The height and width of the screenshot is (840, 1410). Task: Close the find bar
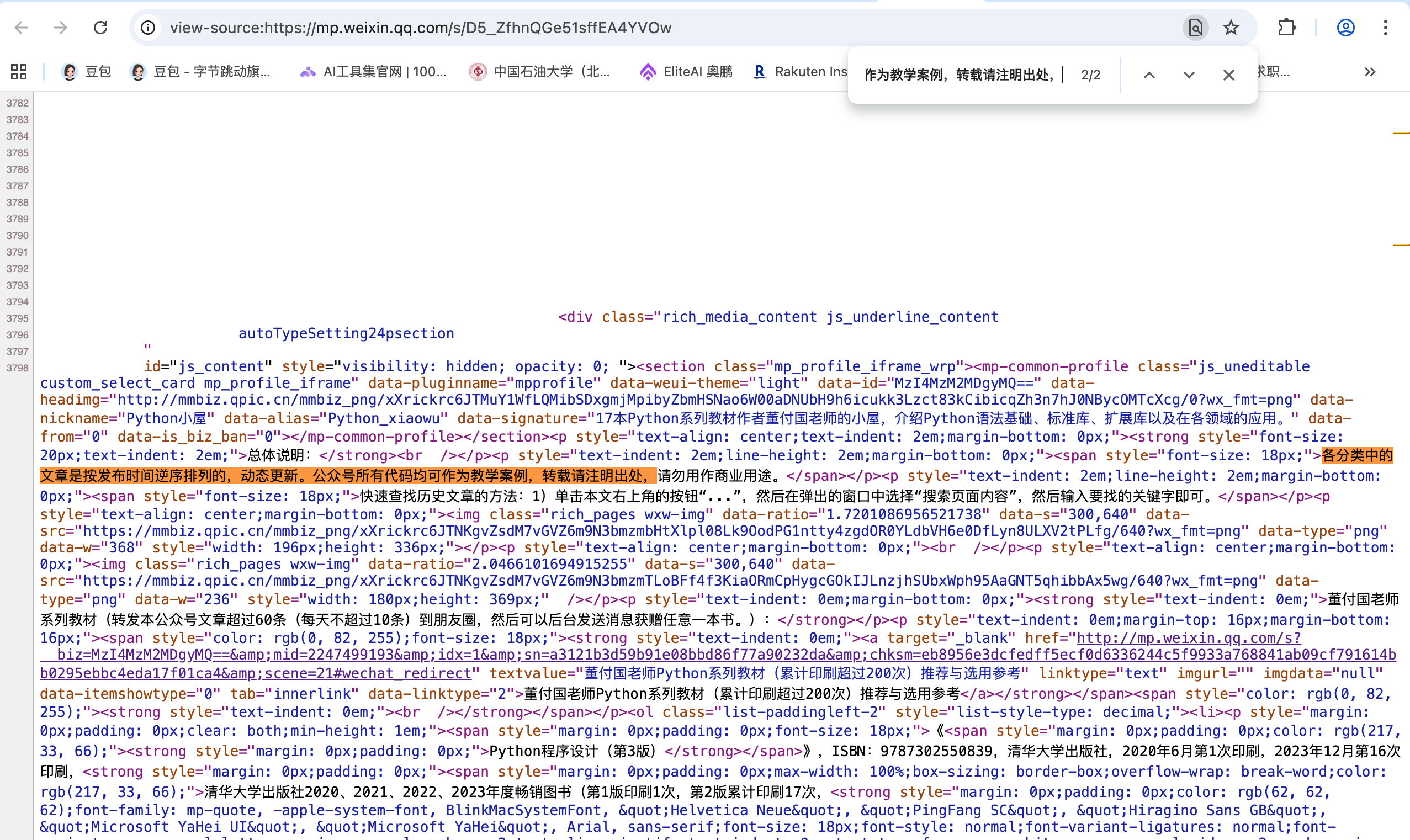1228,75
